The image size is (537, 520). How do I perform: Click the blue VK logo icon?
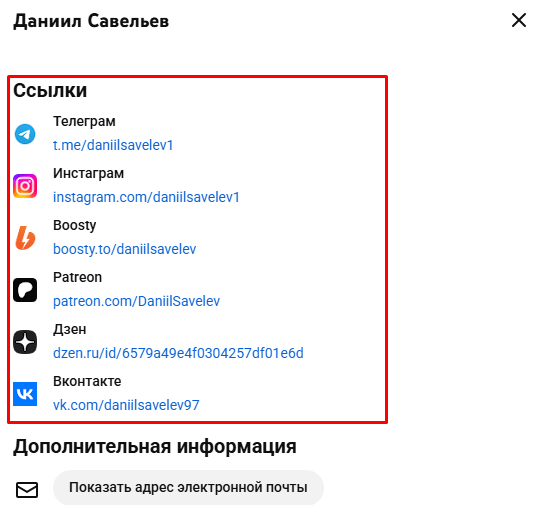[x=25, y=394]
